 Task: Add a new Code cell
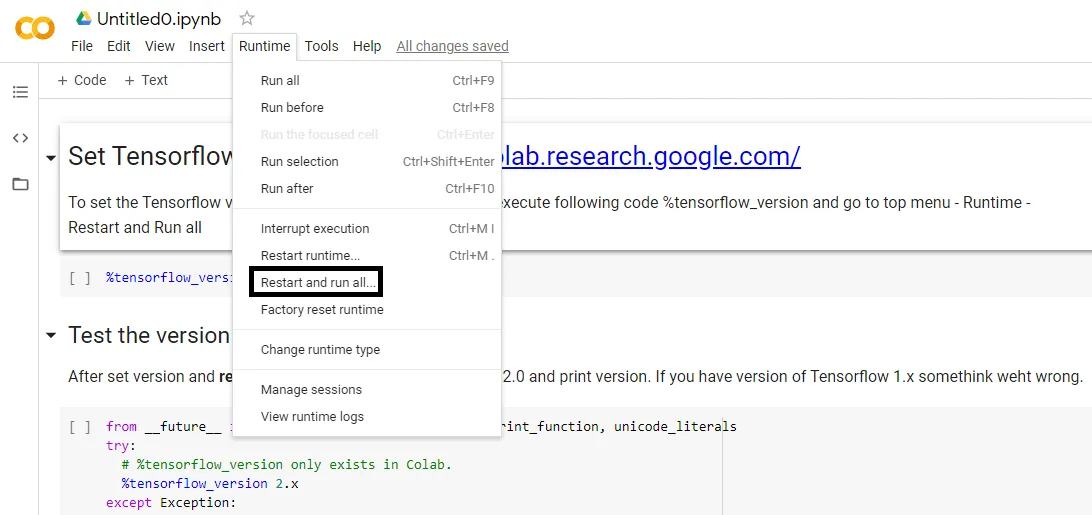(82, 80)
